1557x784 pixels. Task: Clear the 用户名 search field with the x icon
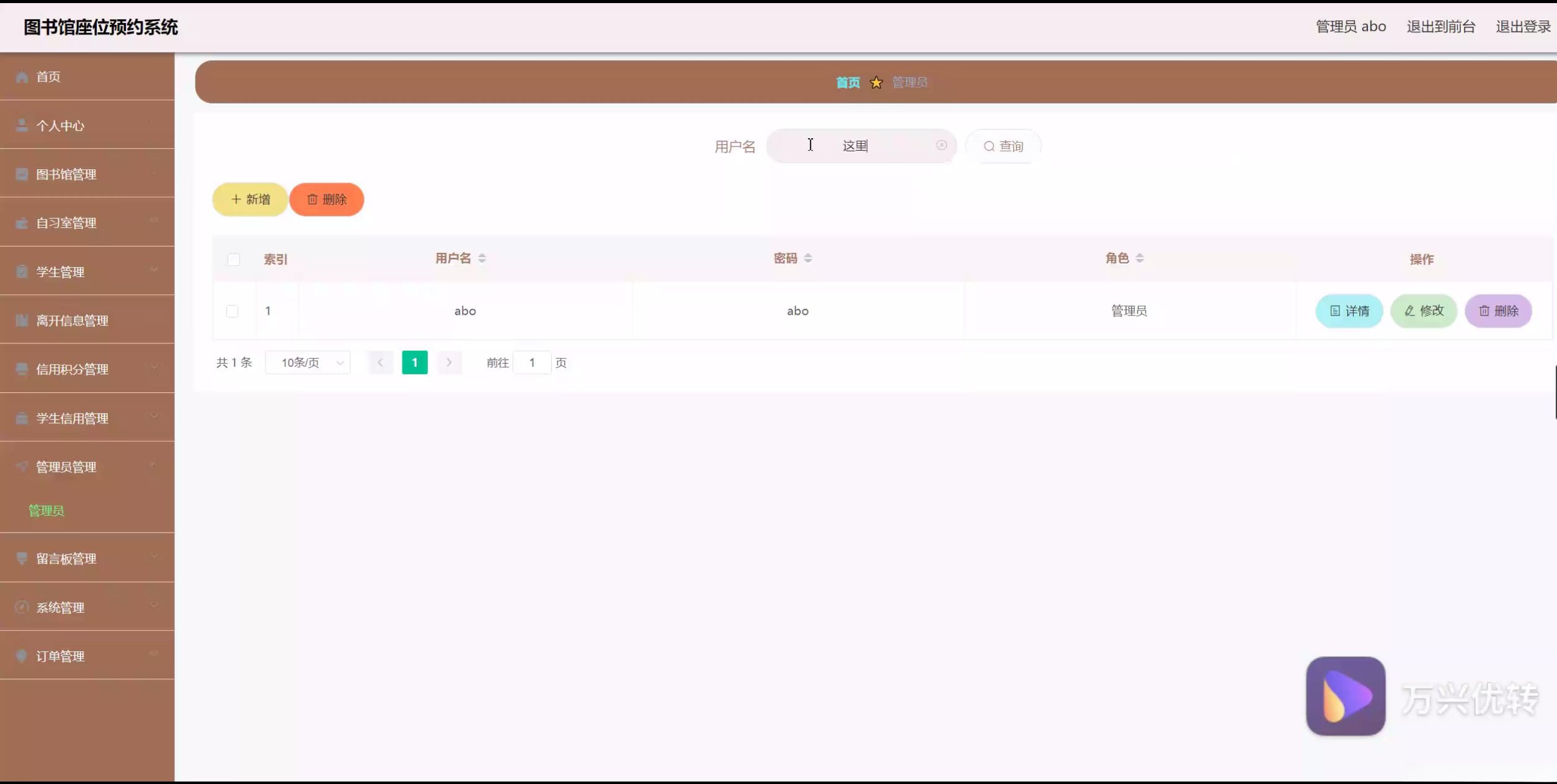click(941, 145)
